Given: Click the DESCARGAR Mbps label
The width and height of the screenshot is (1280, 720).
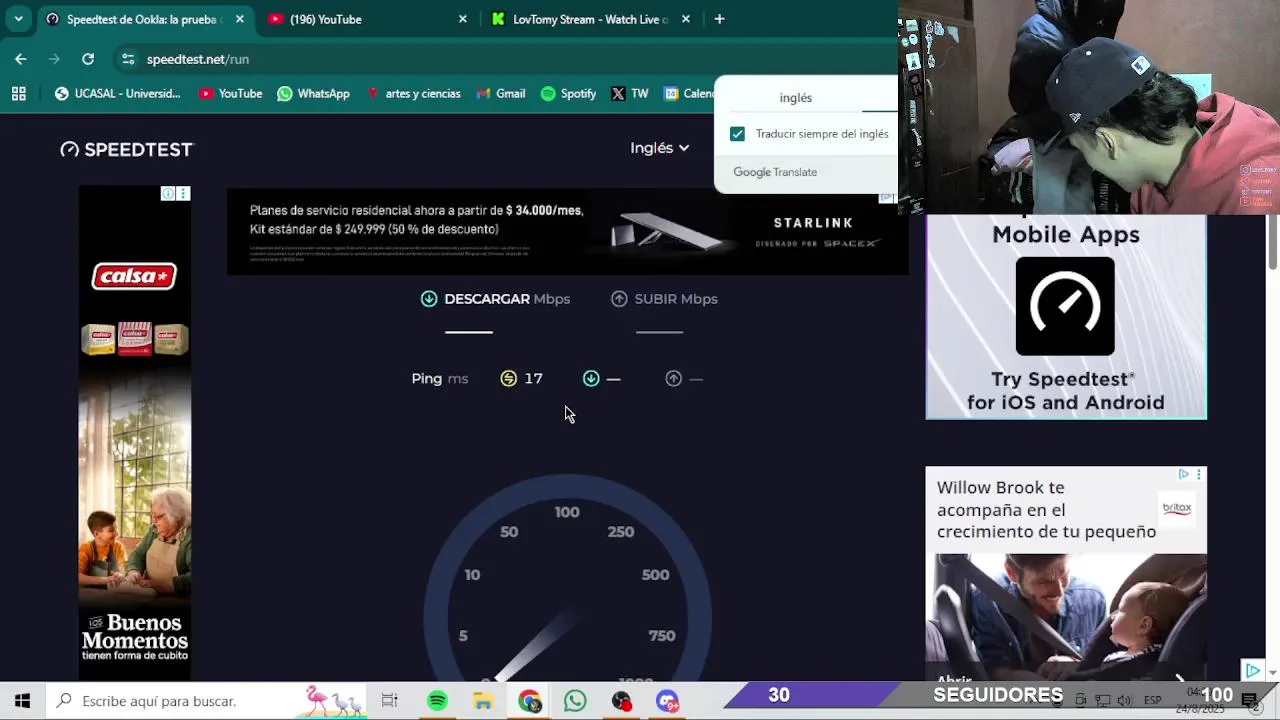Looking at the screenshot, I should 507,299.
